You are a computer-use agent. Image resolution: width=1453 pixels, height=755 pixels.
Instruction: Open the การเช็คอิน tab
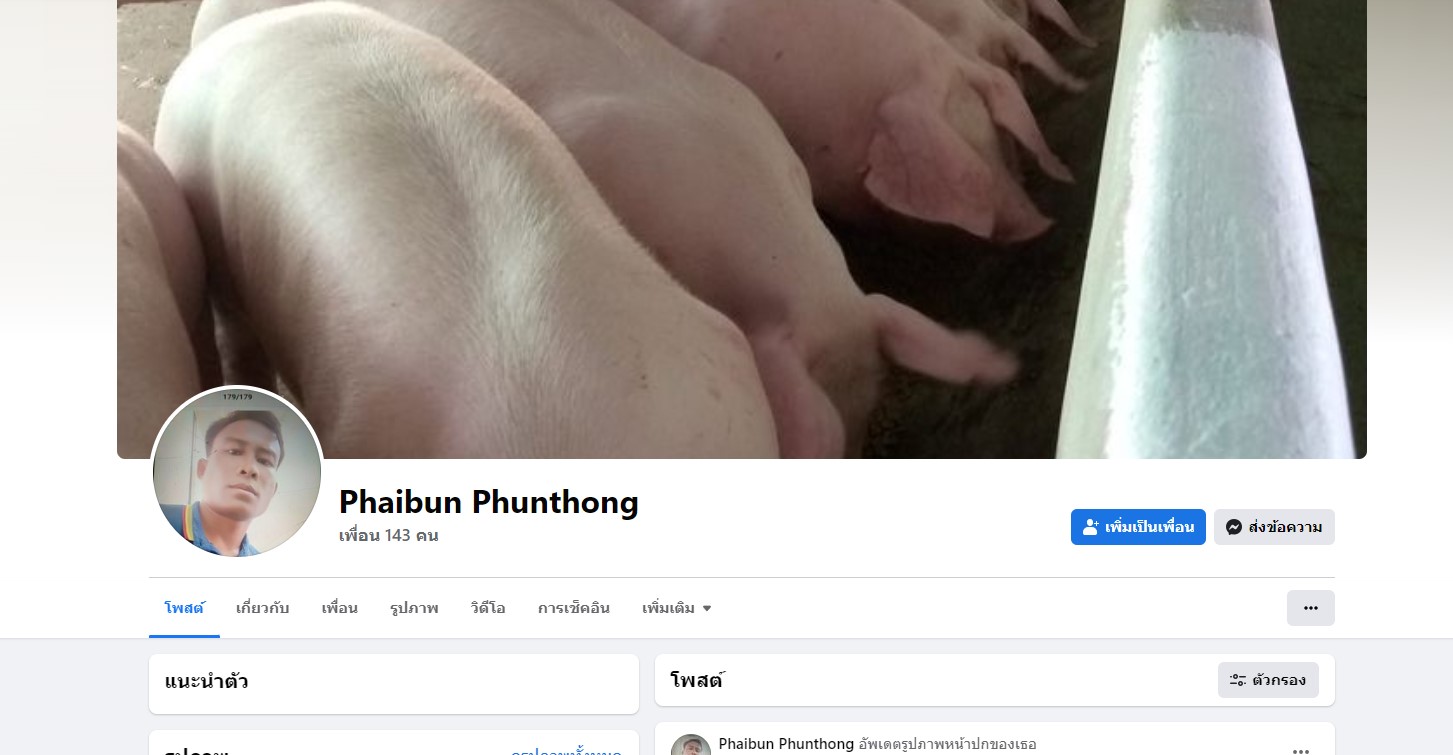tap(574, 608)
